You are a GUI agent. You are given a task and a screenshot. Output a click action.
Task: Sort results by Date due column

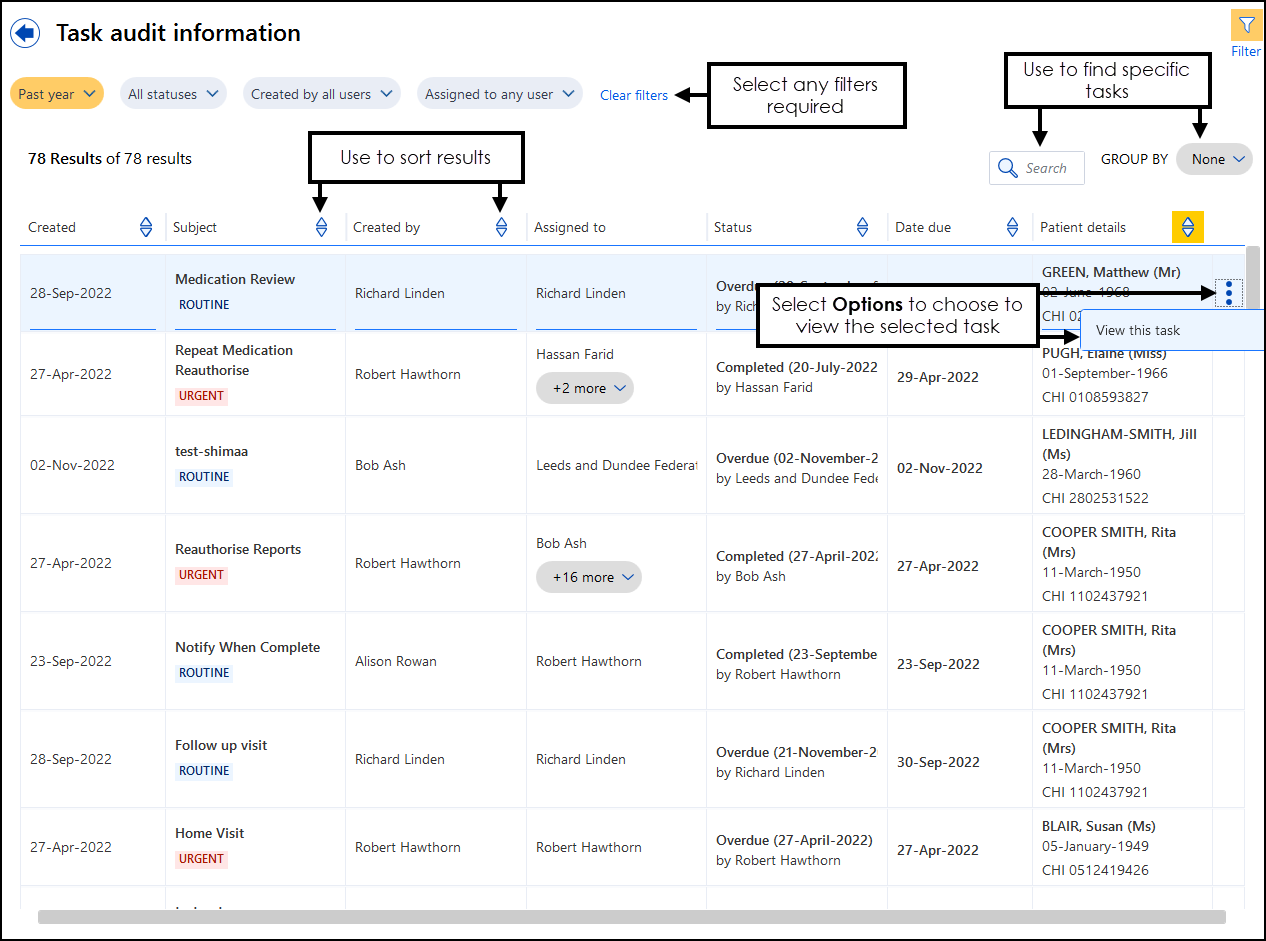coord(1013,227)
